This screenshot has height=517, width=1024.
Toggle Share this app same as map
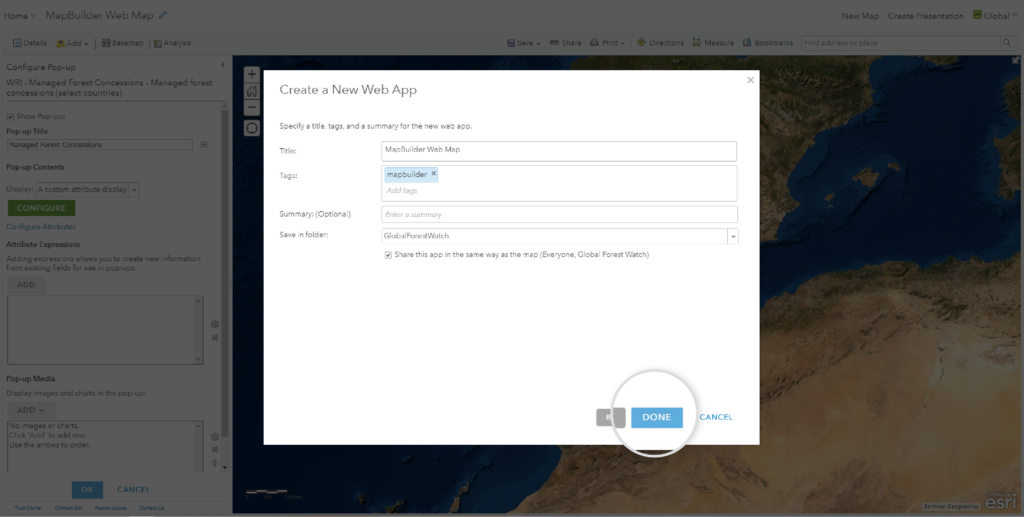388,255
